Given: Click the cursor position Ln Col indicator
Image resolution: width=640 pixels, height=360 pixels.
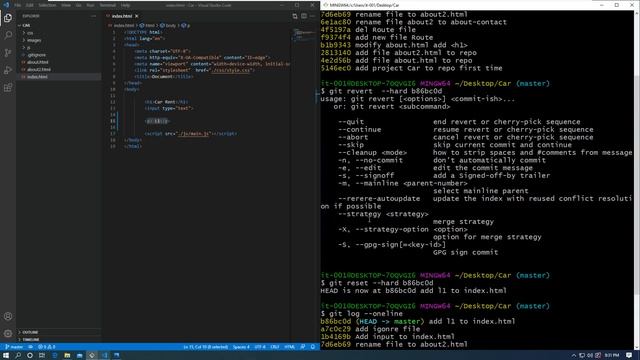Looking at the screenshot, I should click(x=205, y=347).
